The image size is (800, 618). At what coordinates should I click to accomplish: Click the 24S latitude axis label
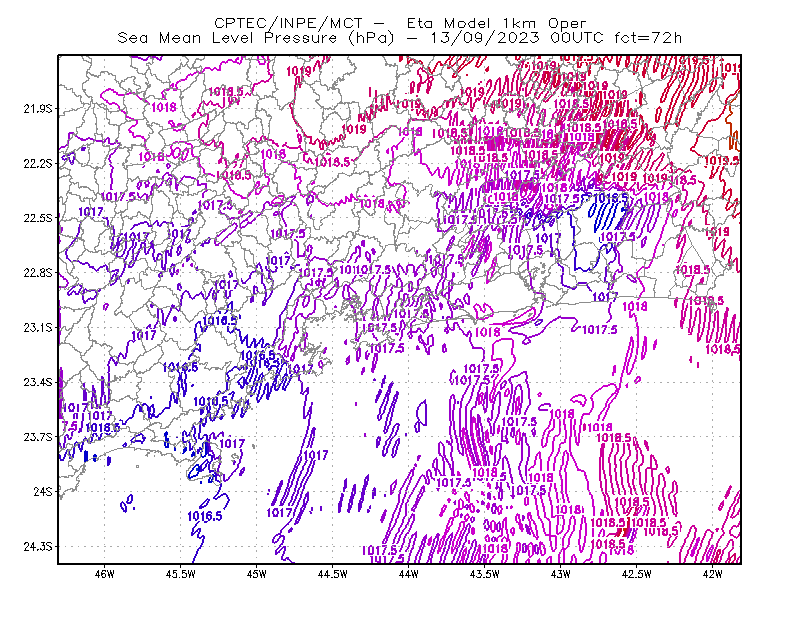[43, 491]
